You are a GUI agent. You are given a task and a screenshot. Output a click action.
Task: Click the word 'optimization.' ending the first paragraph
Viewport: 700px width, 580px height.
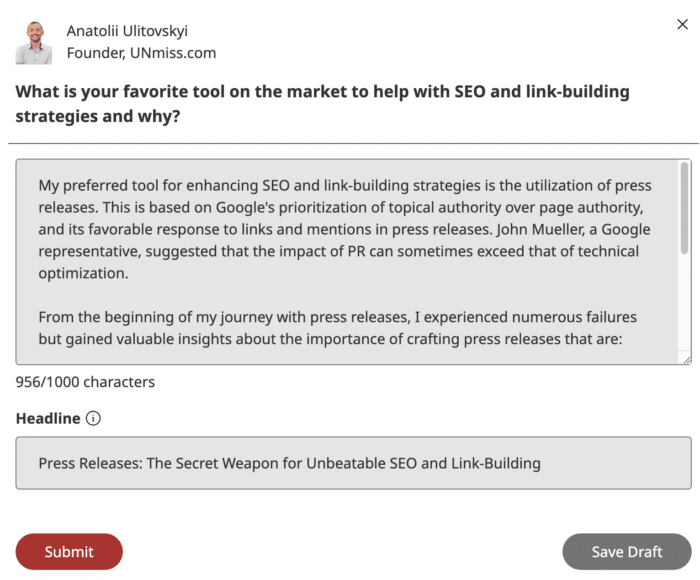point(83,273)
